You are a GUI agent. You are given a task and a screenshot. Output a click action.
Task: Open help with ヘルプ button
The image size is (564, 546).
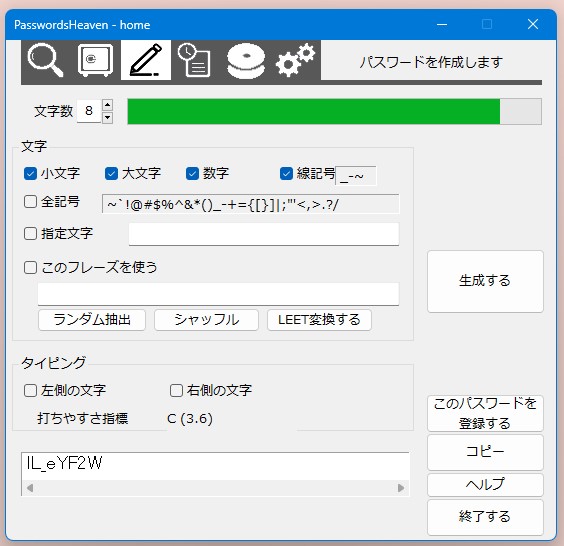point(485,485)
